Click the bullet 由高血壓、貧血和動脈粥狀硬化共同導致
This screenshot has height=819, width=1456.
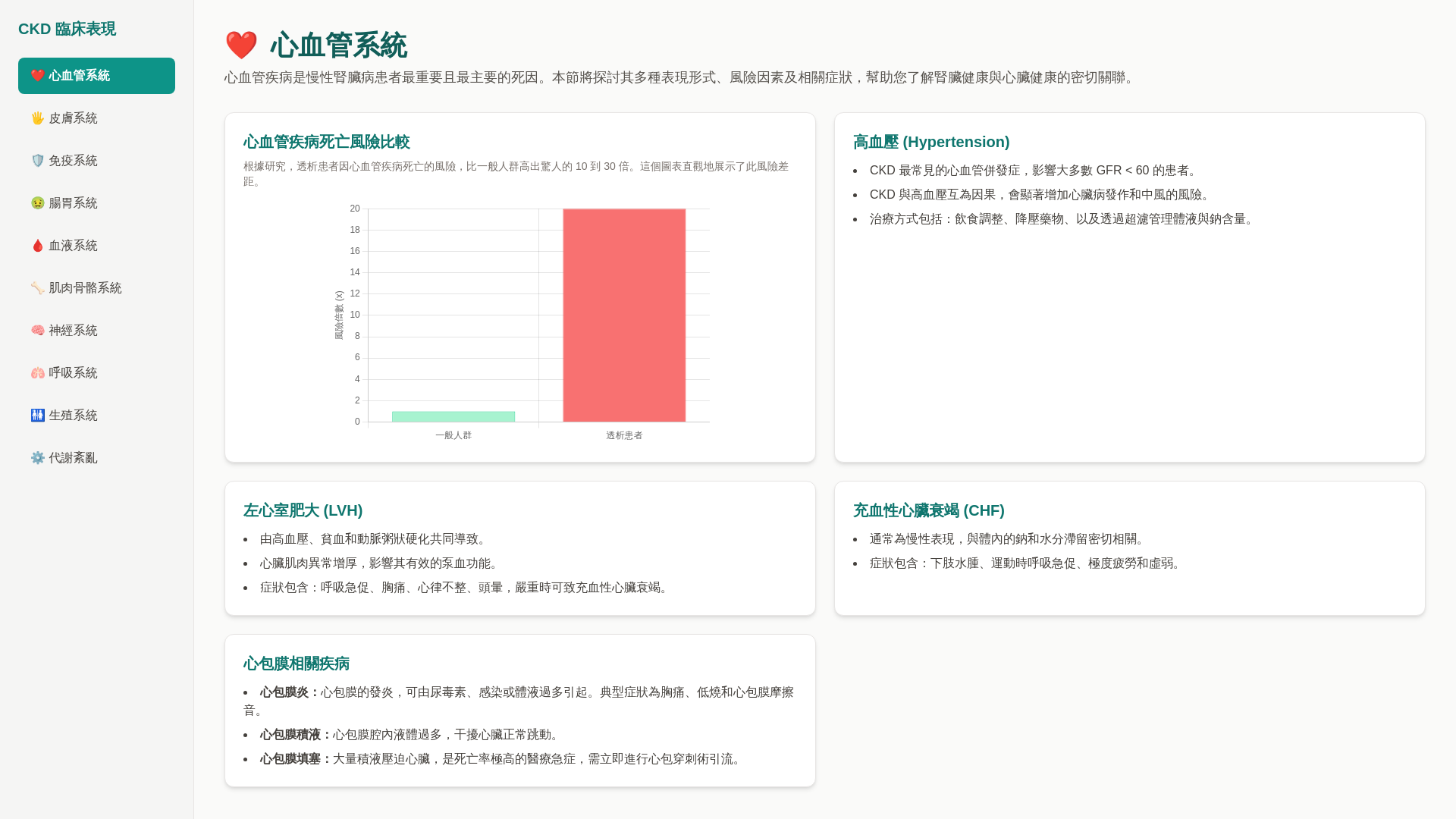[375, 539]
